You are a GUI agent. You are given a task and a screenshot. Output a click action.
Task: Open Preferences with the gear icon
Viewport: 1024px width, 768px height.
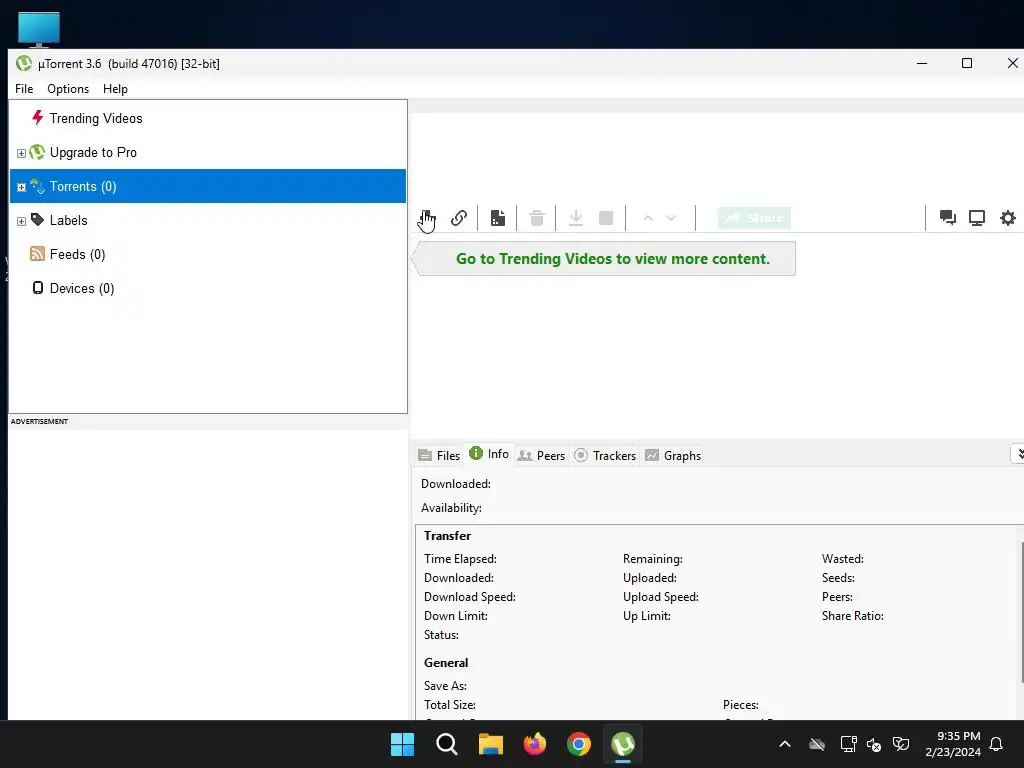(x=1008, y=217)
